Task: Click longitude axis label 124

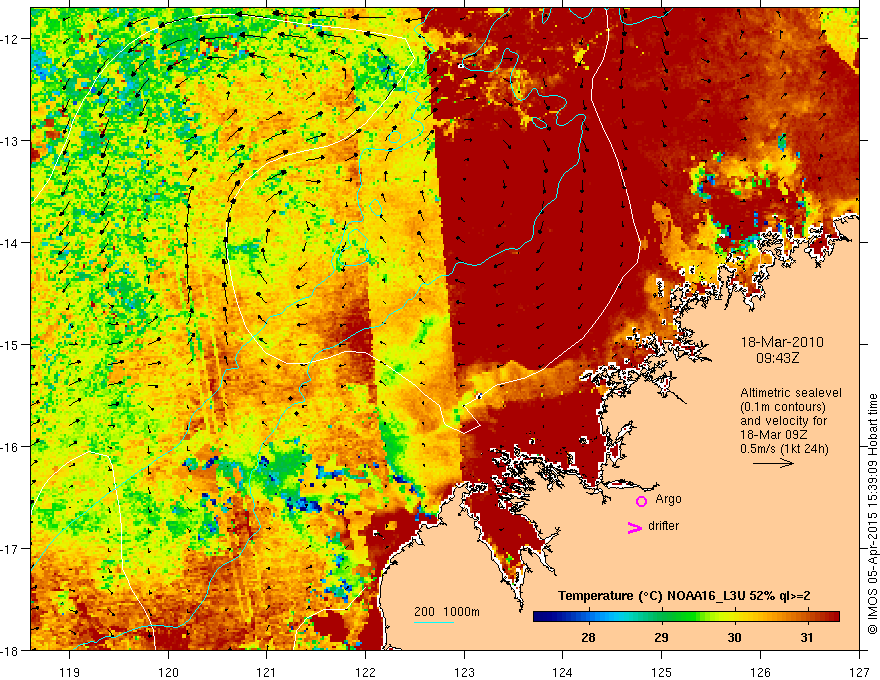Action: [x=562, y=672]
